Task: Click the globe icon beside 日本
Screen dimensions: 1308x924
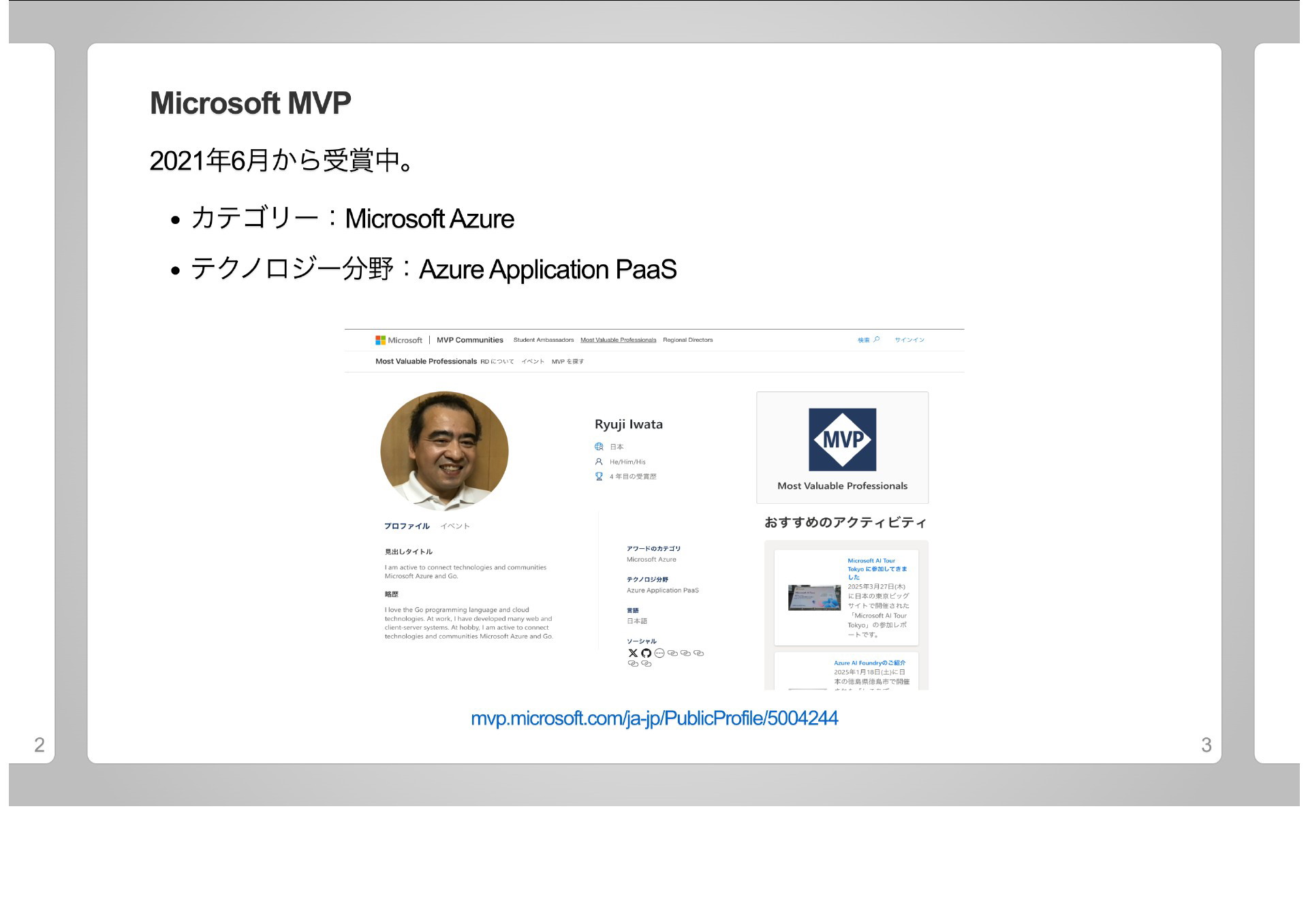Action: [x=599, y=447]
